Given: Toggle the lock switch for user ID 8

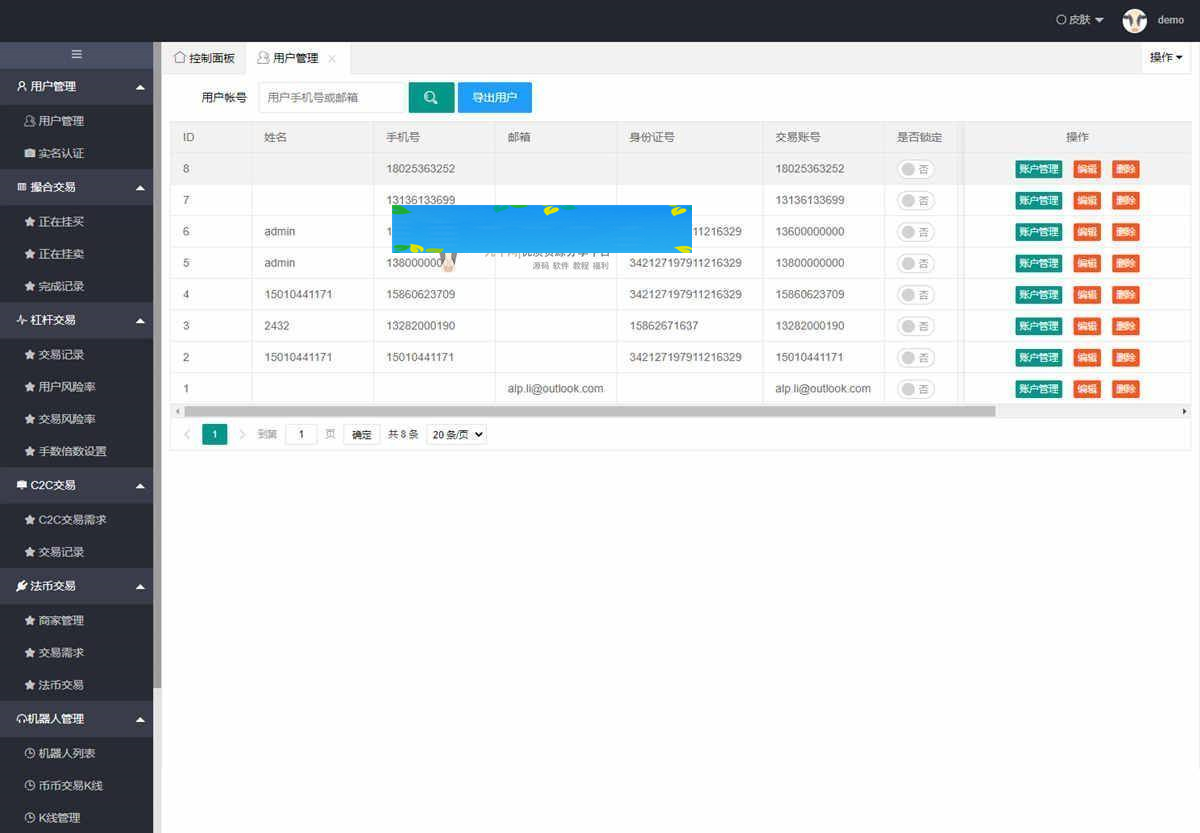Looking at the screenshot, I should [915, 169].
